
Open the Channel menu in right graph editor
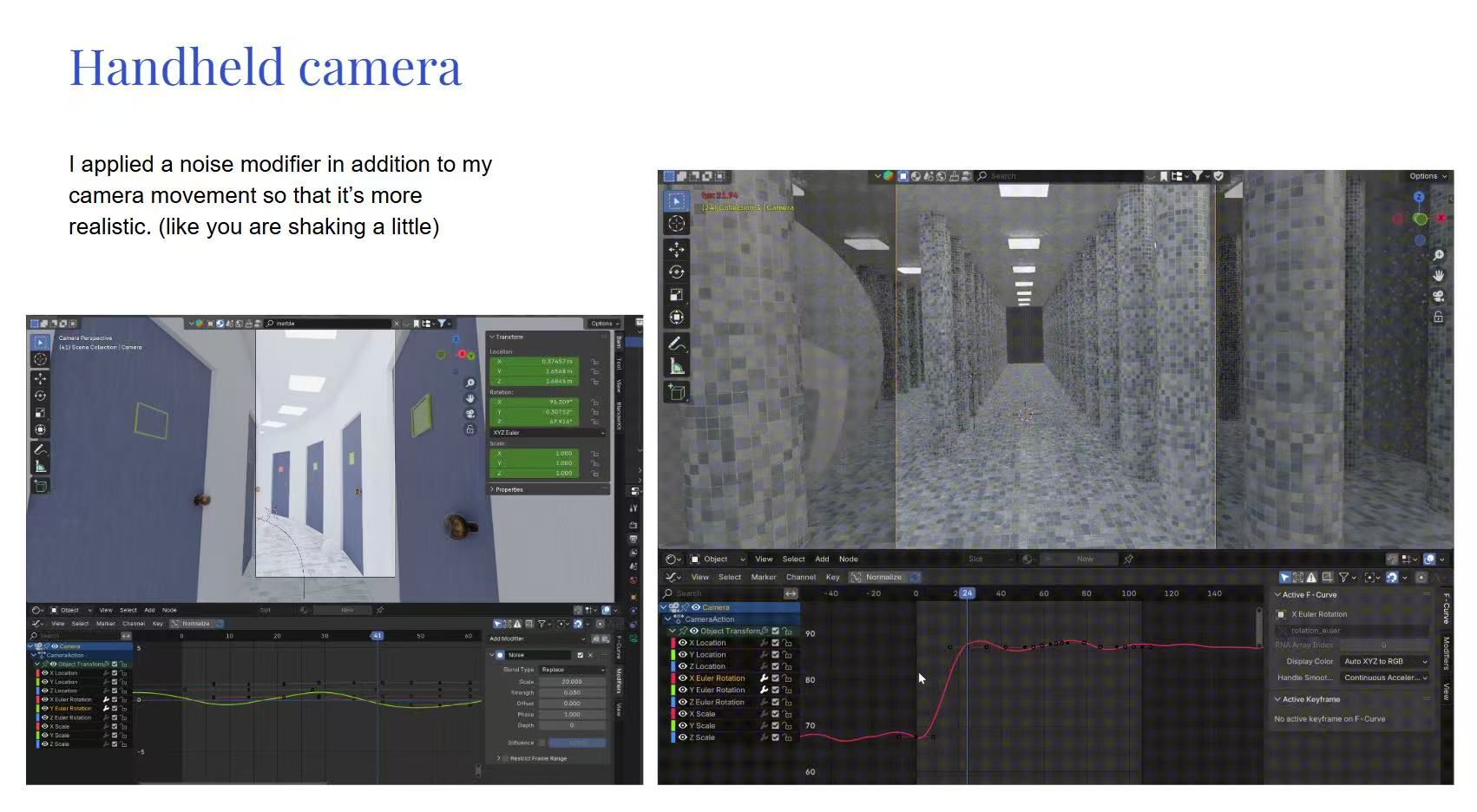point(800,577)
